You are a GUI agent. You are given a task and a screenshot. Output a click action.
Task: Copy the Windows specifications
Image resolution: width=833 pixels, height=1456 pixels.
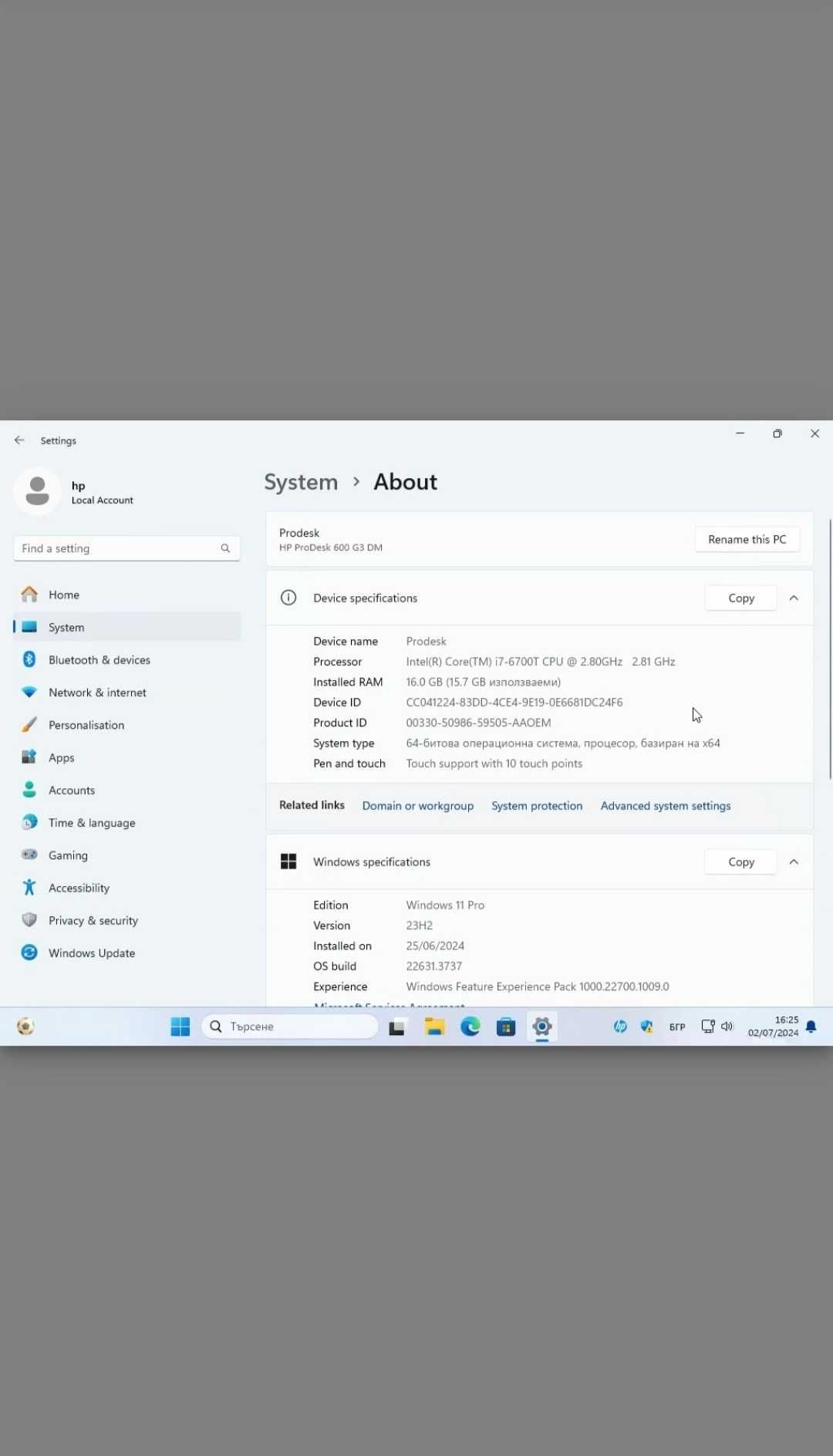pyautogui.click(x=740, y=862)
